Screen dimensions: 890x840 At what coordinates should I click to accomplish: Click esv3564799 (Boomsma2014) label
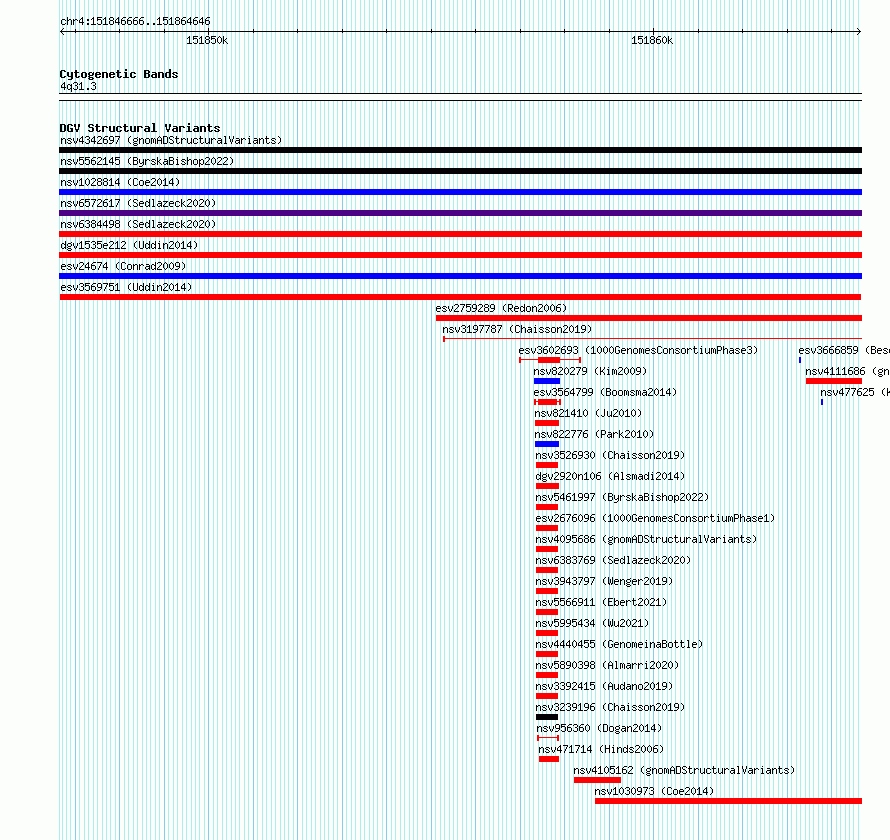(605, 392)
